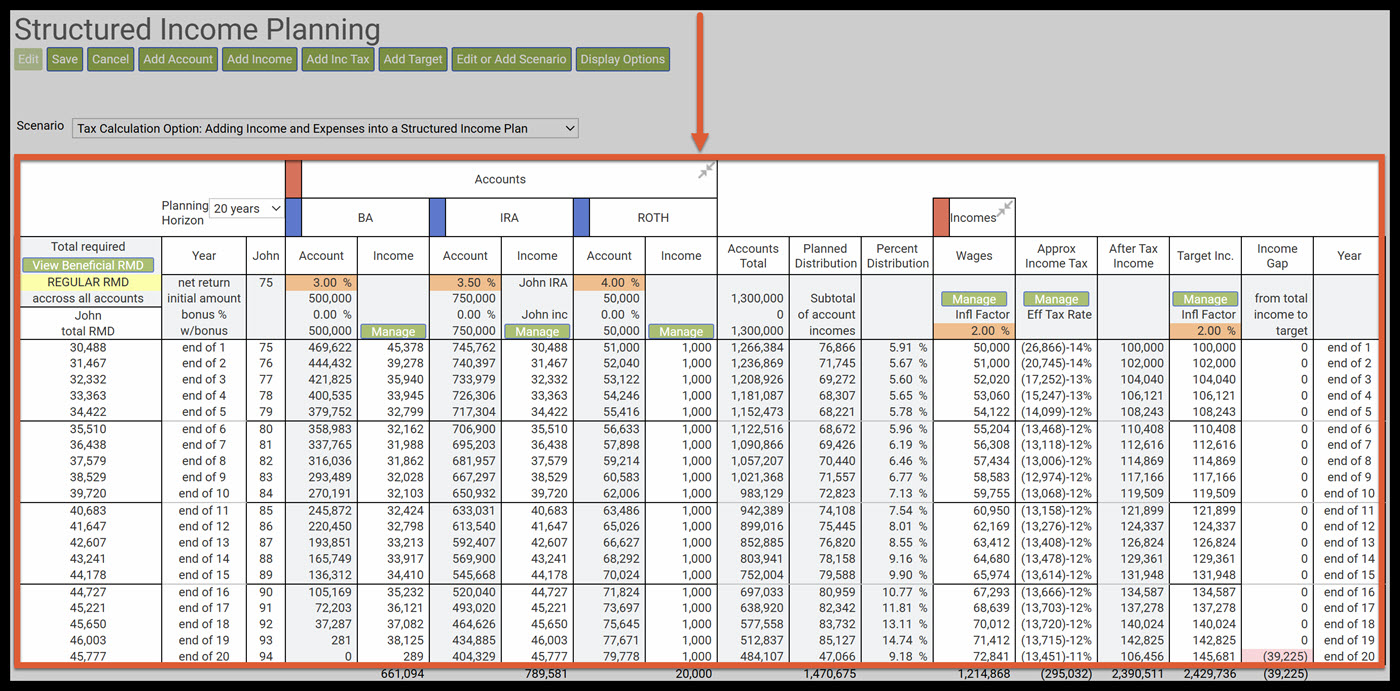
Task: Click the disabled Edit button
Action: click(28, 59)
